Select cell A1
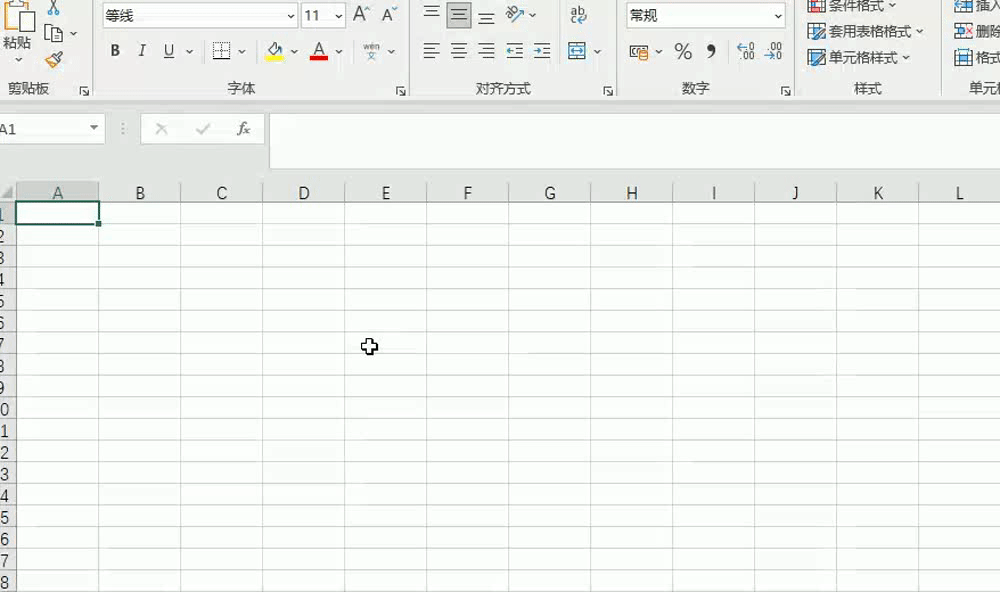The width and height of the screenshot is (1000, 592). [57, 213]
